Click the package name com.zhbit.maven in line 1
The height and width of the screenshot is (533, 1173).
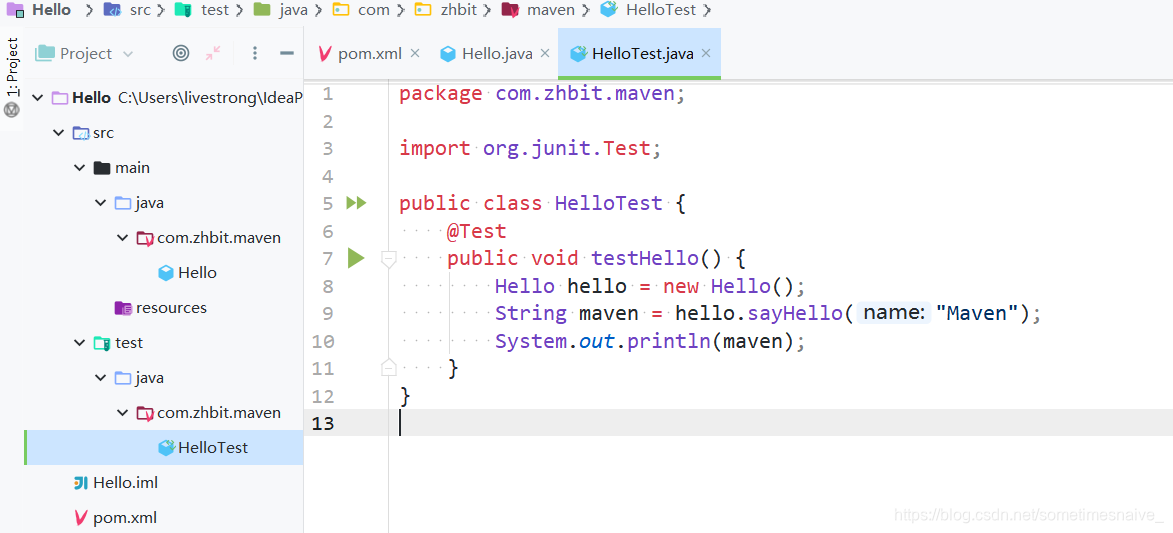(584, 94)
